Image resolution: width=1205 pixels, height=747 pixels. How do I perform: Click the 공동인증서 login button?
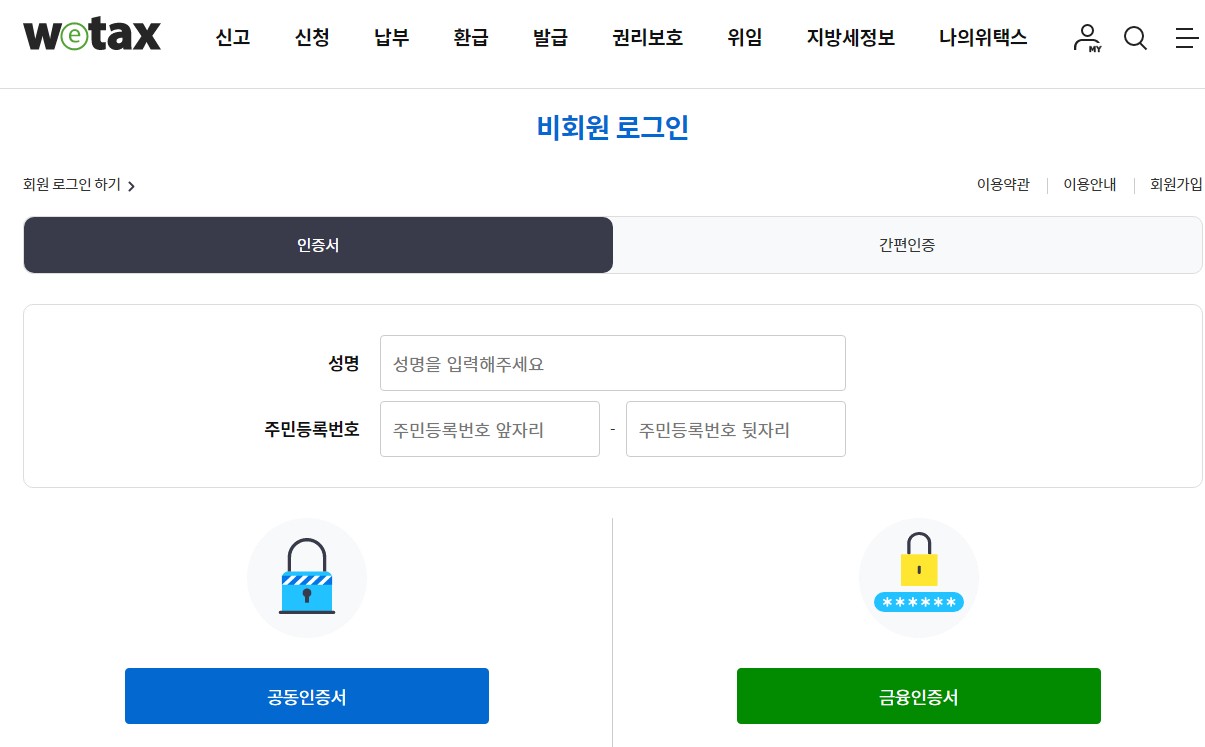tap(306, 695)
